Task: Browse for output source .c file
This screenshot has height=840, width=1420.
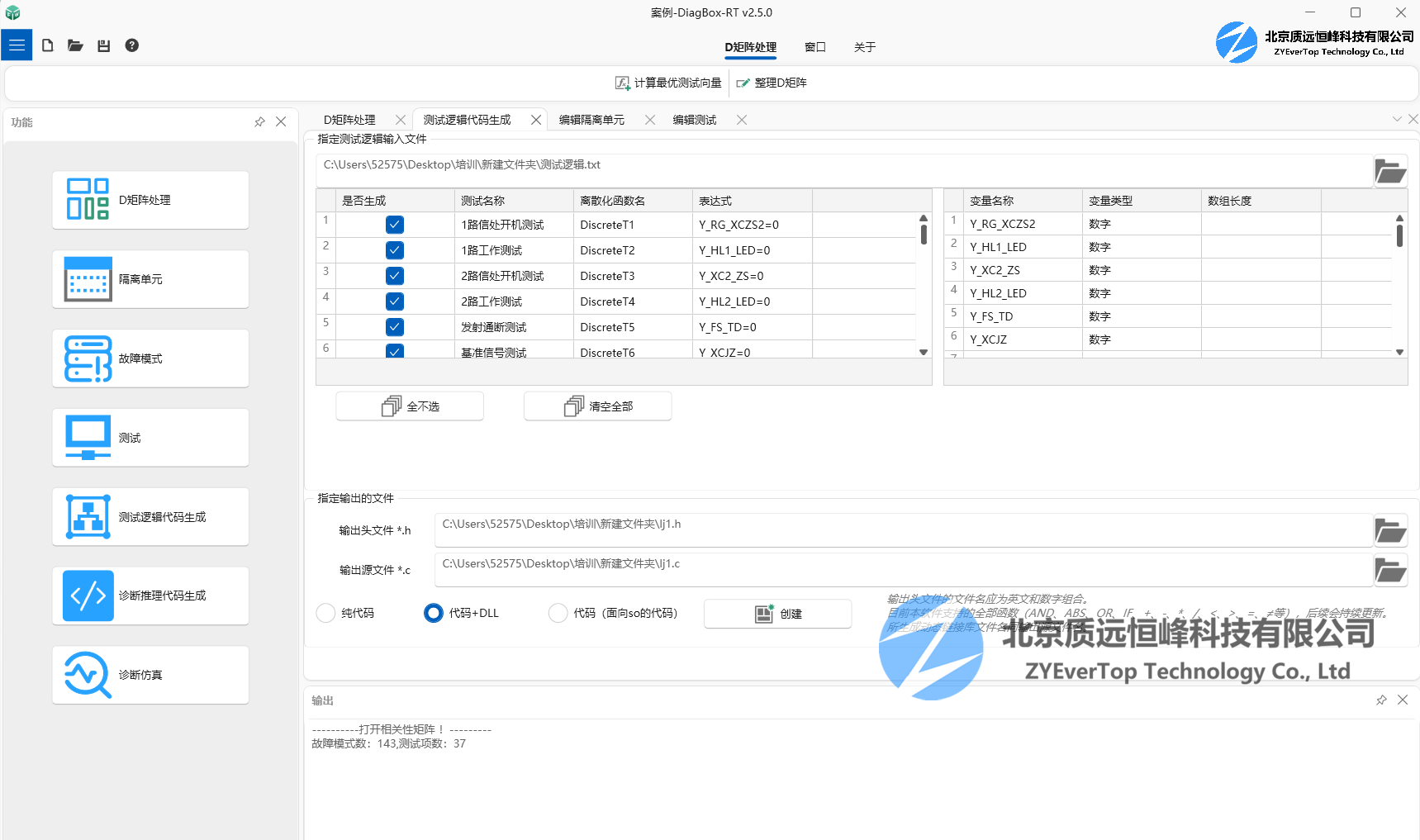Action: pos(1390,570)
